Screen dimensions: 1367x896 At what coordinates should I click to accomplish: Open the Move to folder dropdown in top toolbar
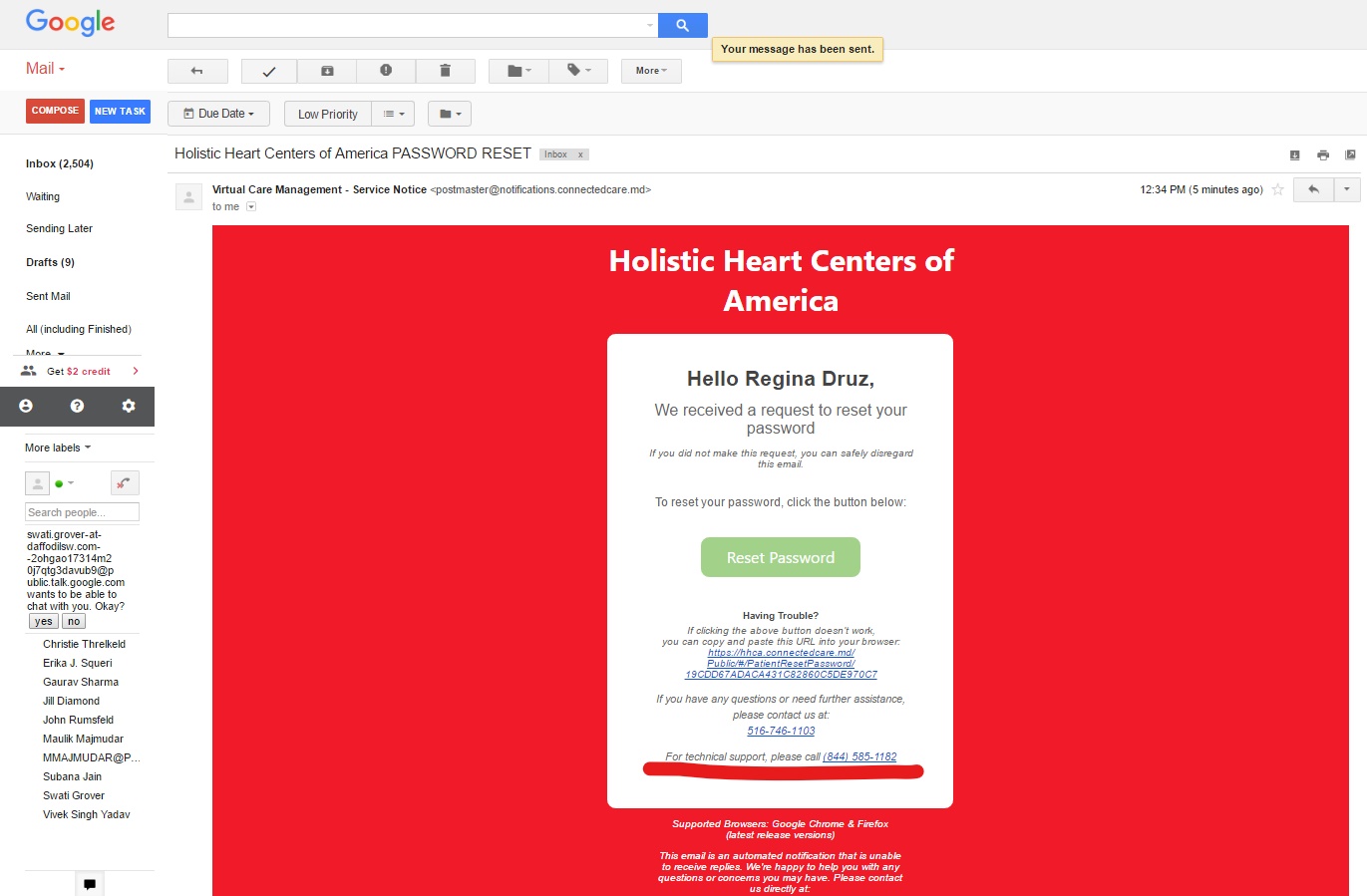[518, 71]
